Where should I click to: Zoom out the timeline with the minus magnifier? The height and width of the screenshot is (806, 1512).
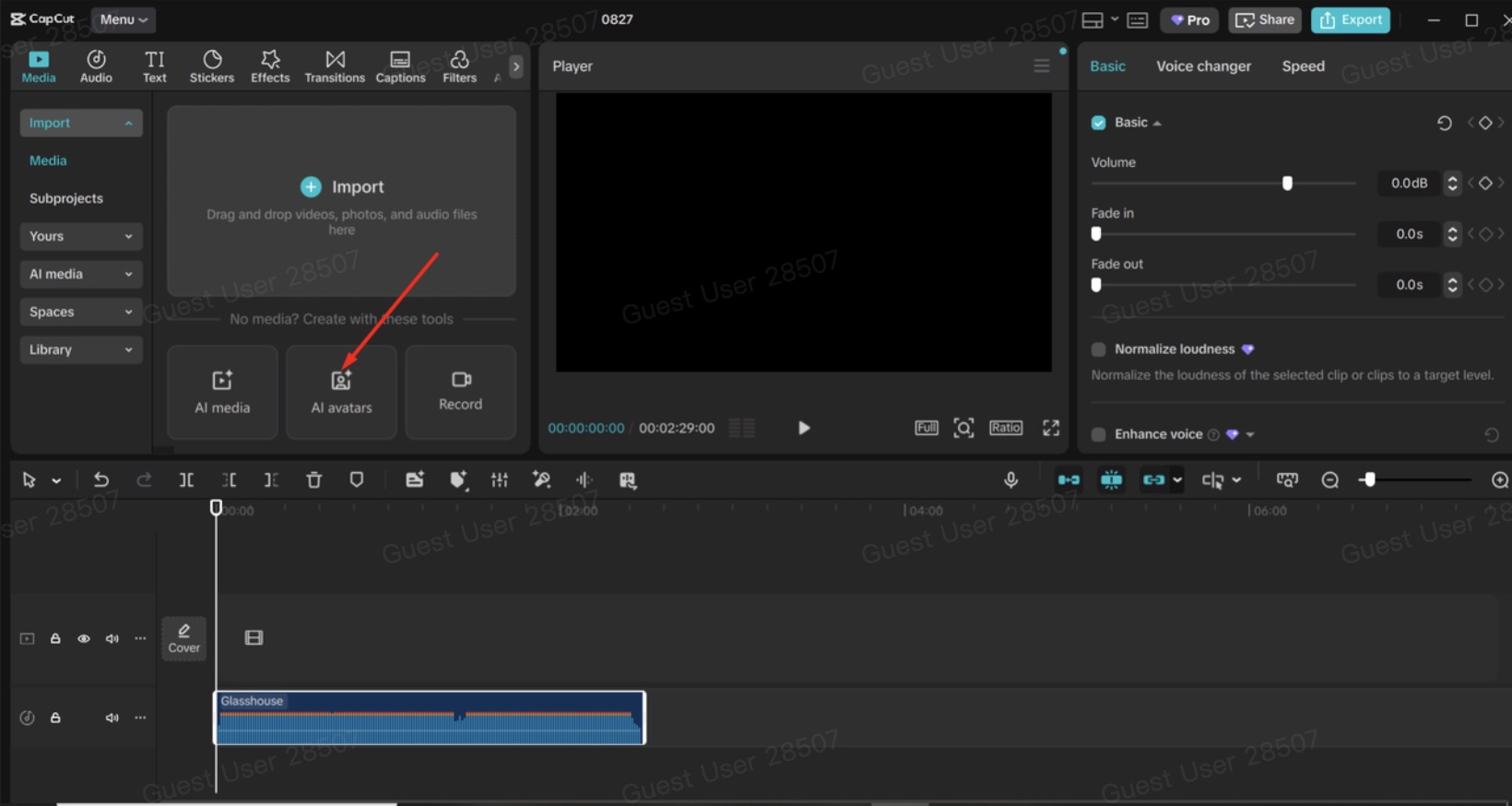click(1329, 480)
